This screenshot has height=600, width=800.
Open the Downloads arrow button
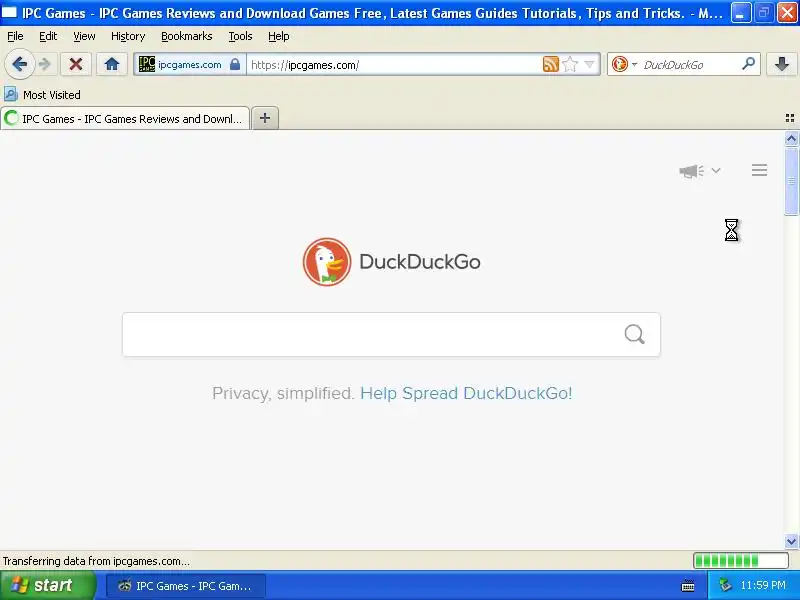tap(782, 64)
